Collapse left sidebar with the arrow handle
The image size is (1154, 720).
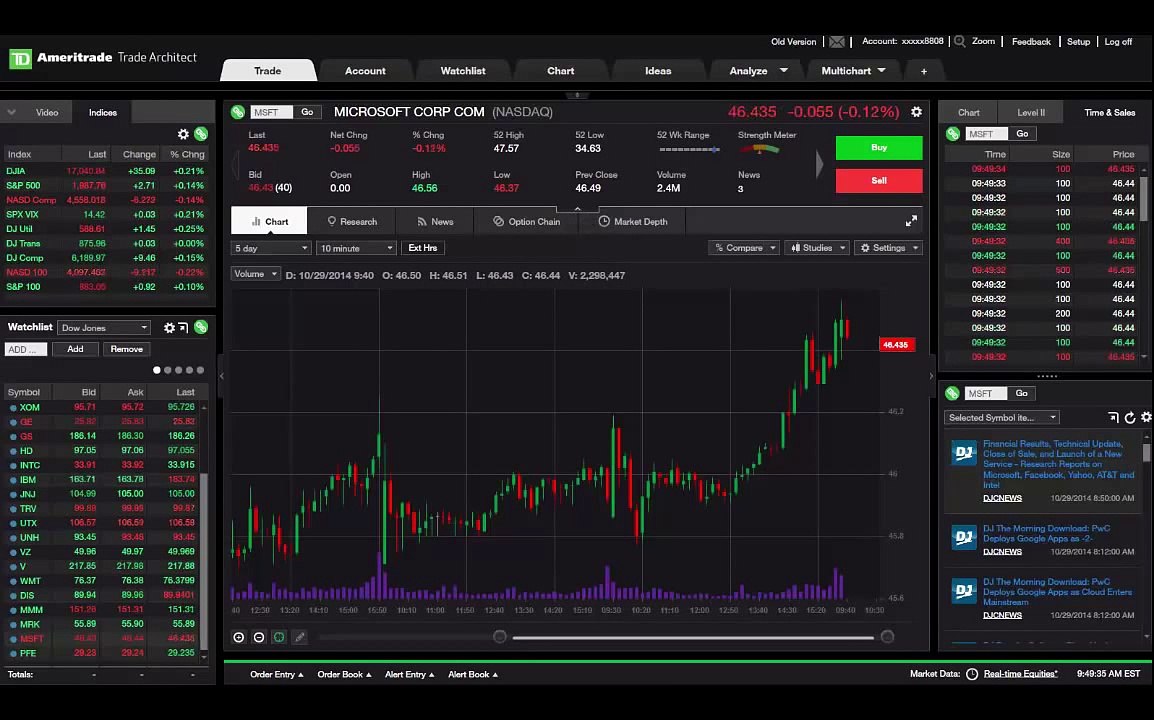pos(222,376)
